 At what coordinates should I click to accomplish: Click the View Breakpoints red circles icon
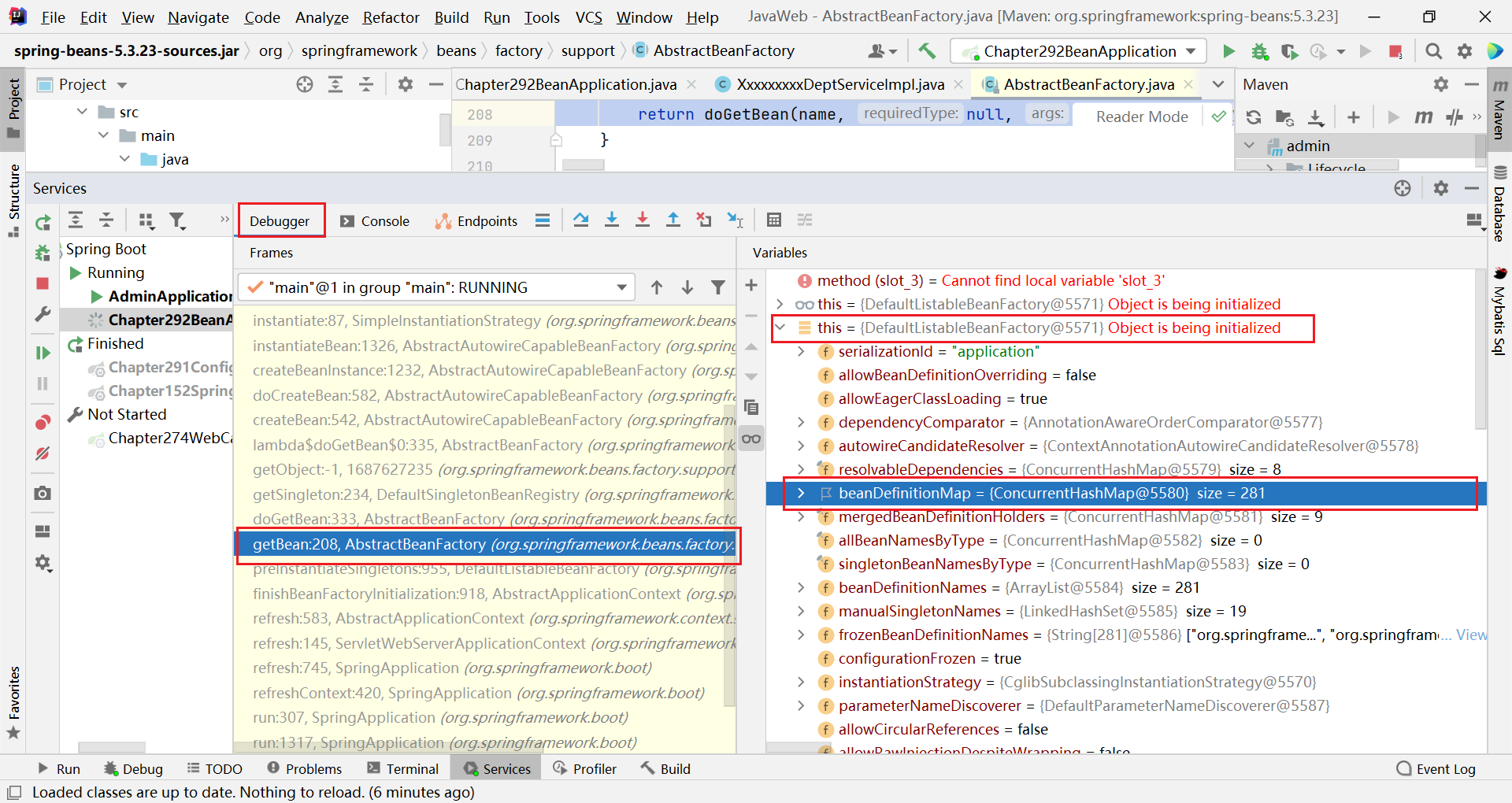coord(43,423)
